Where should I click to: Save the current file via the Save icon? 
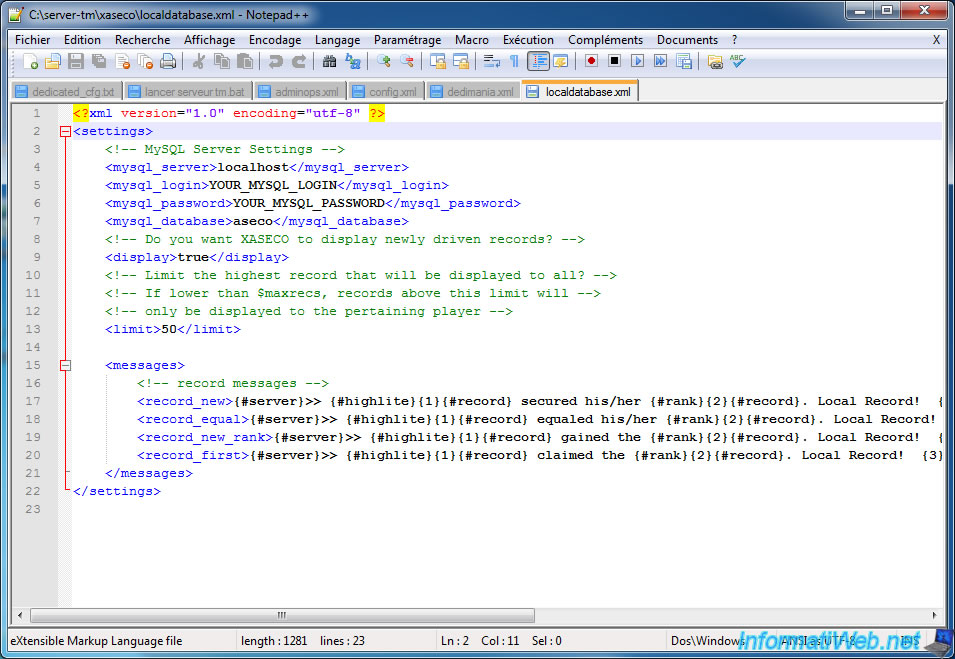pyautogui.click(x=76, y=61)
